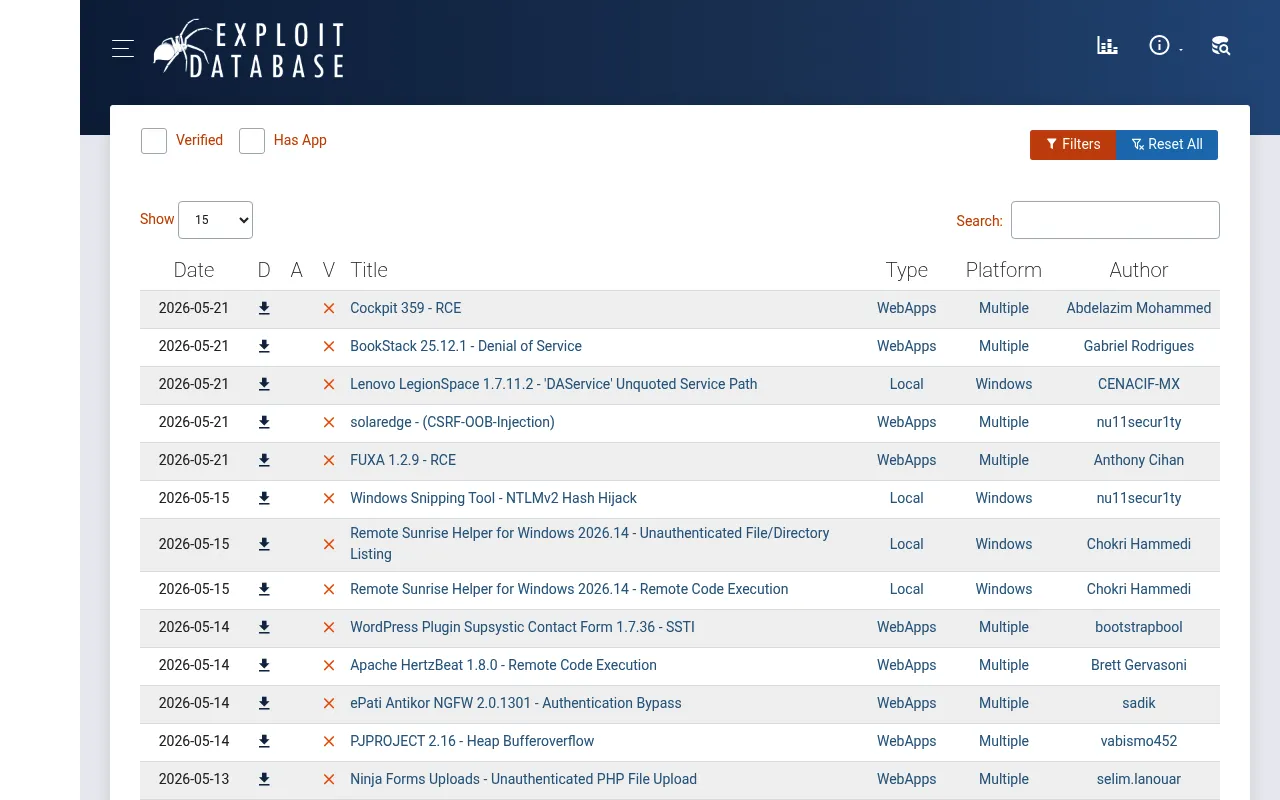Open solaredge - (CSRF-OOB-Injection) entry
Image resolution: width=1280 pixels, height=800 pixels.
click(452, 422)
